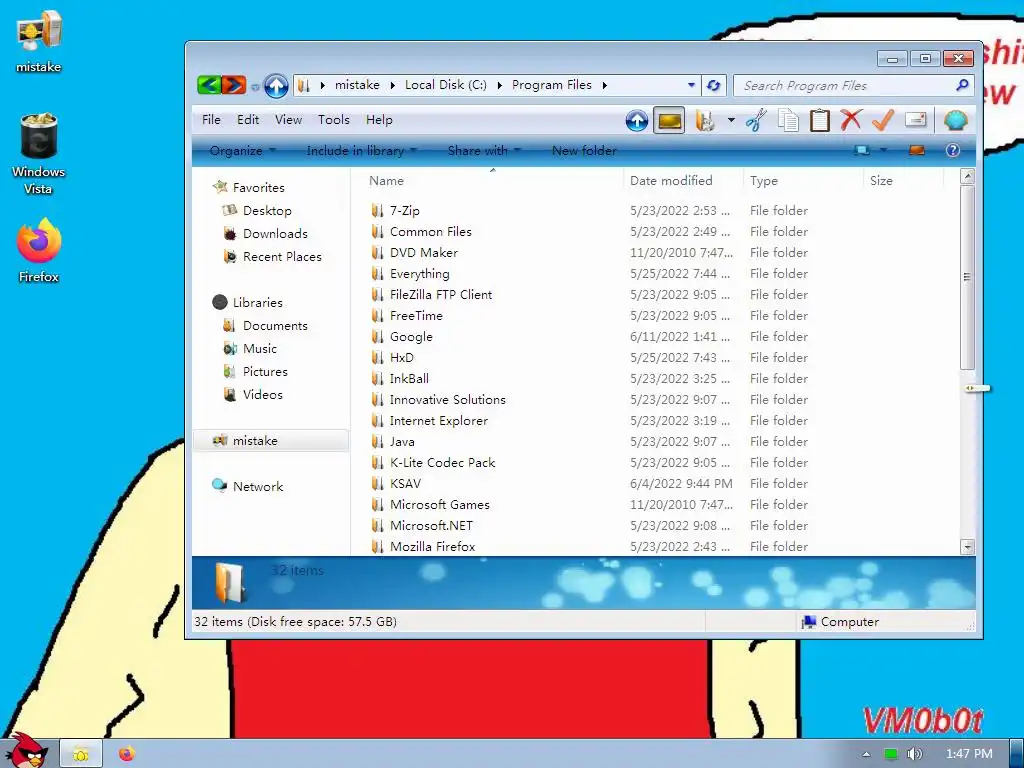Image resolution: width=1024 pixels, height=768 pixels.
Task: Click the orange checkmark Properties icon
Action: [883, 120]
